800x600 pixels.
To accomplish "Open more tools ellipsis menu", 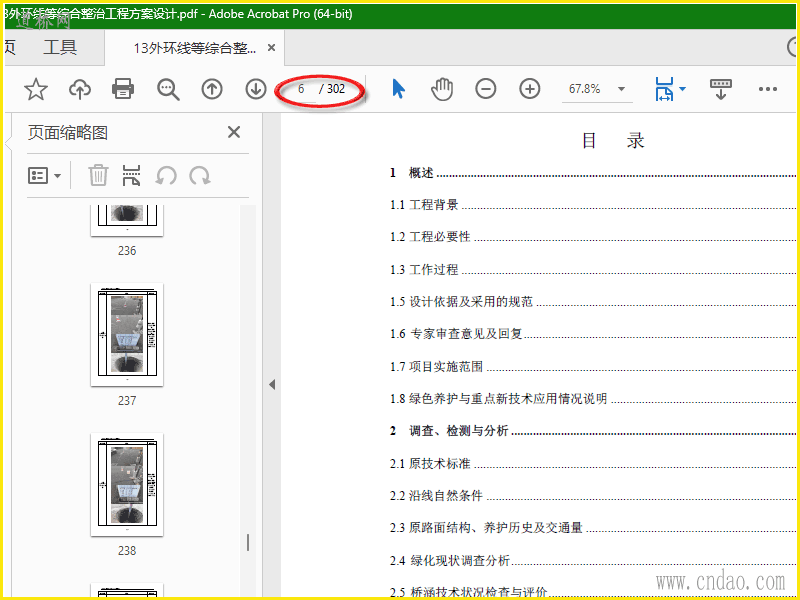I will (x=767, y=89).
